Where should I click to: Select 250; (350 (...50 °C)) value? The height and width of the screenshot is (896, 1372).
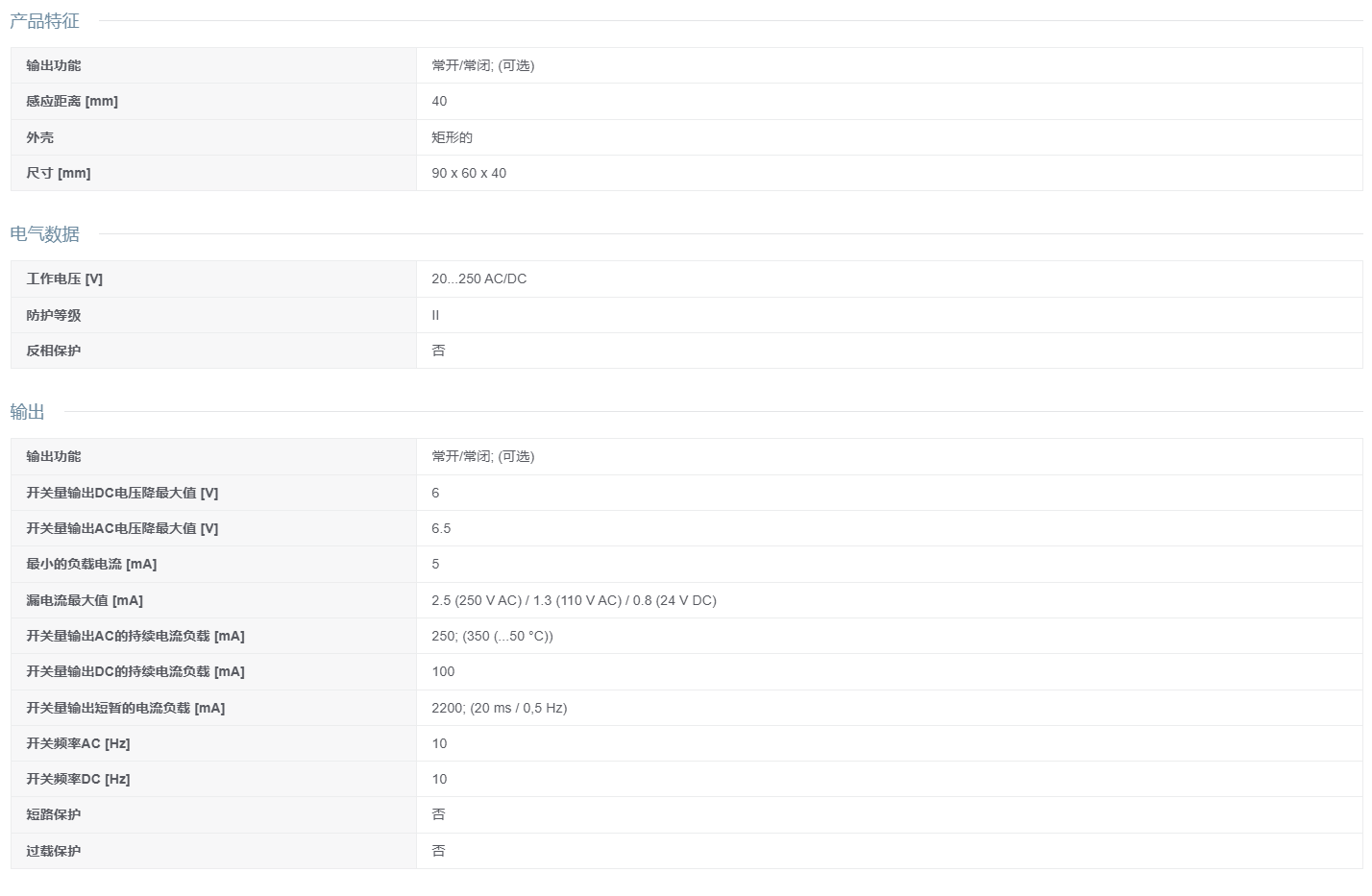(492, 636)
